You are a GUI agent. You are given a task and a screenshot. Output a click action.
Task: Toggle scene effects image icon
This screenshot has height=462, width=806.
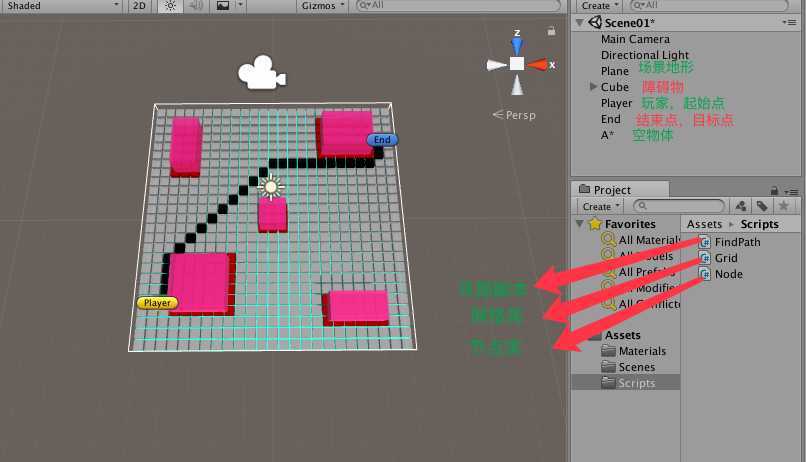click(223, 6)
